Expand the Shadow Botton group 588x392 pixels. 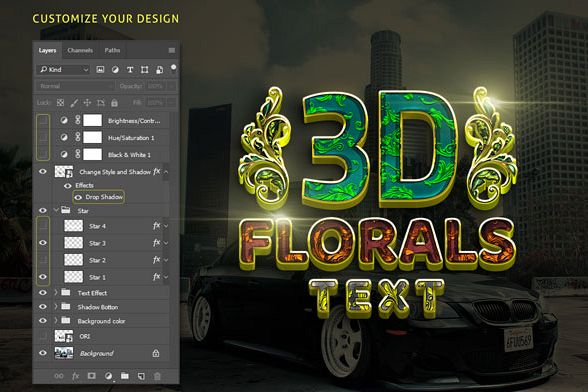56,306
